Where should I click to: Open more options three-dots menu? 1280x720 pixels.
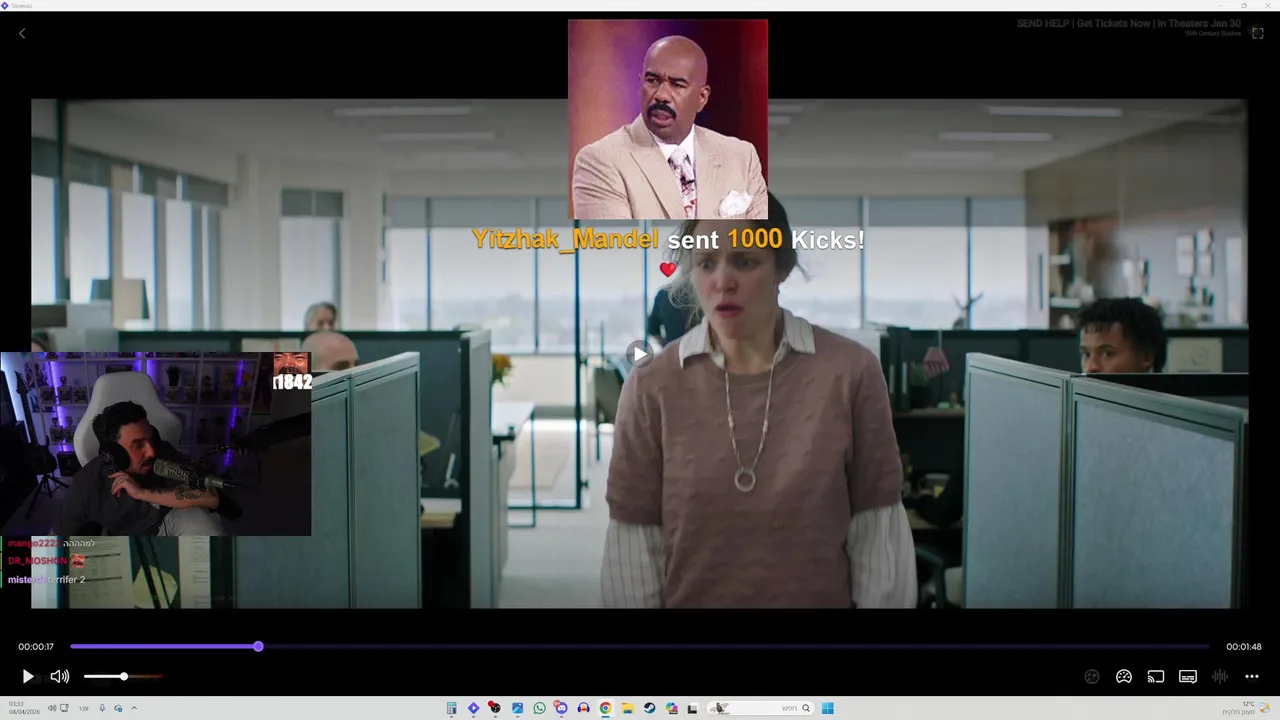[1252, 677]
